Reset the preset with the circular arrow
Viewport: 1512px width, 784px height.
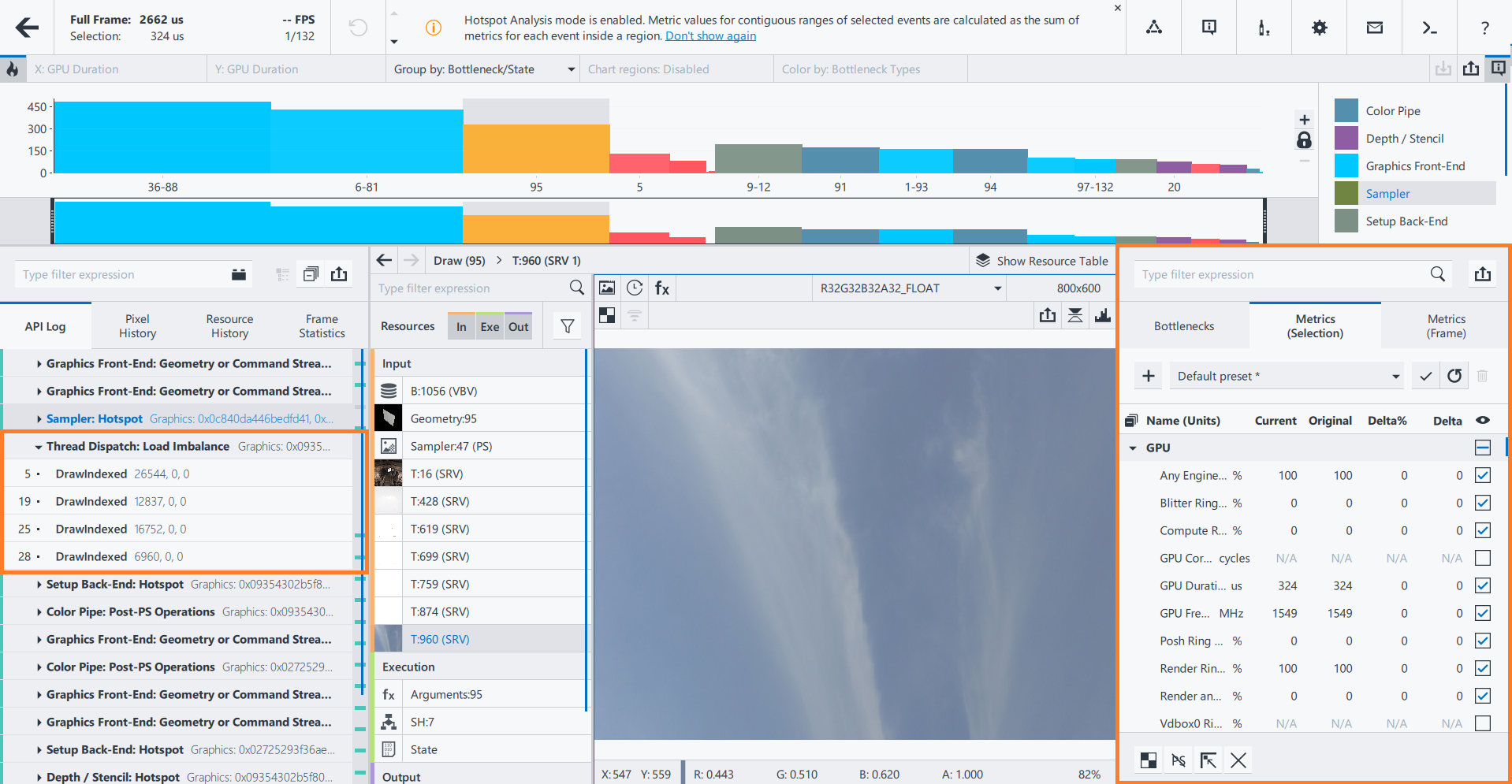click(x=1454, y=376)
